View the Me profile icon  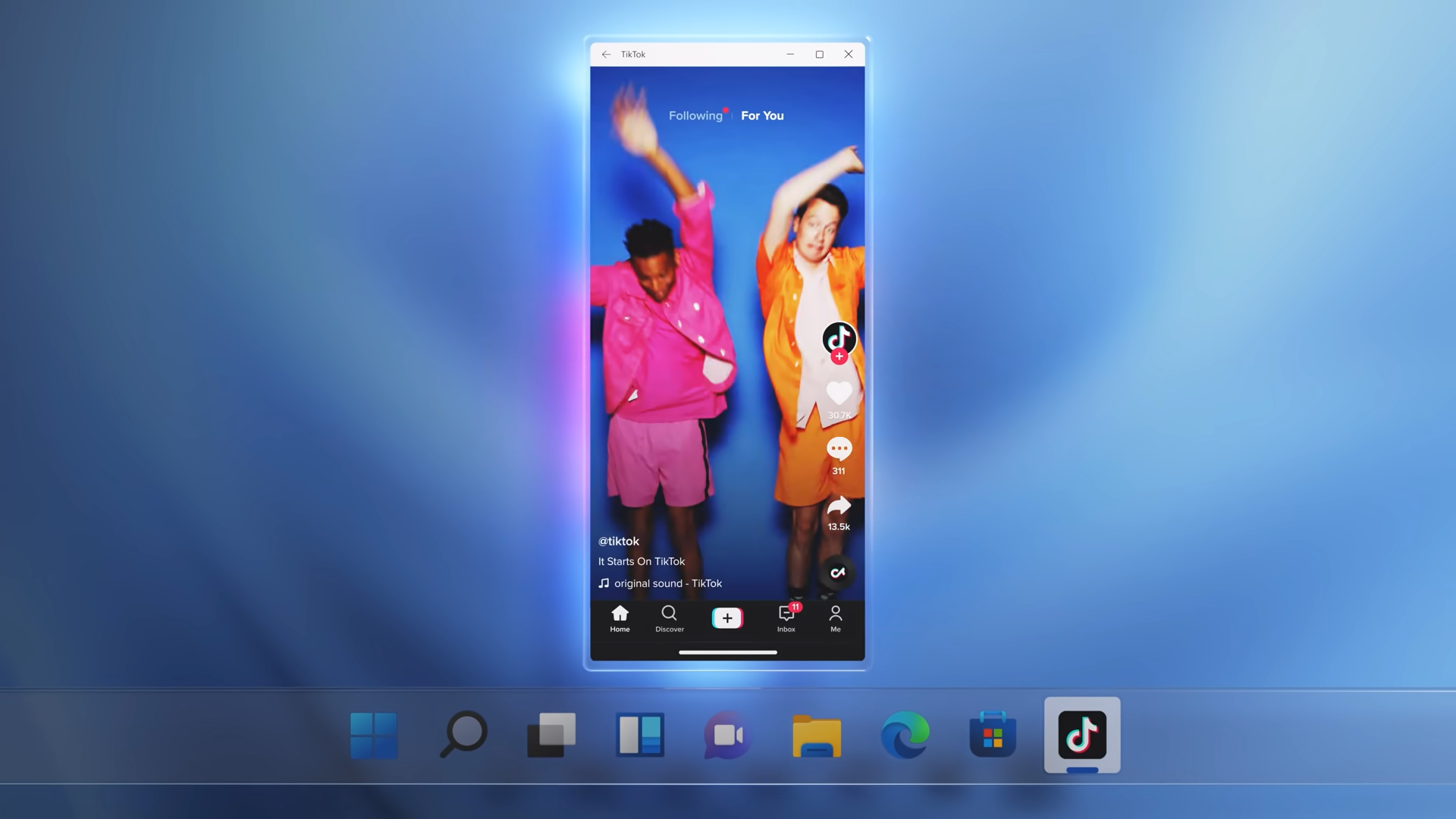click(x=835, y=616)
